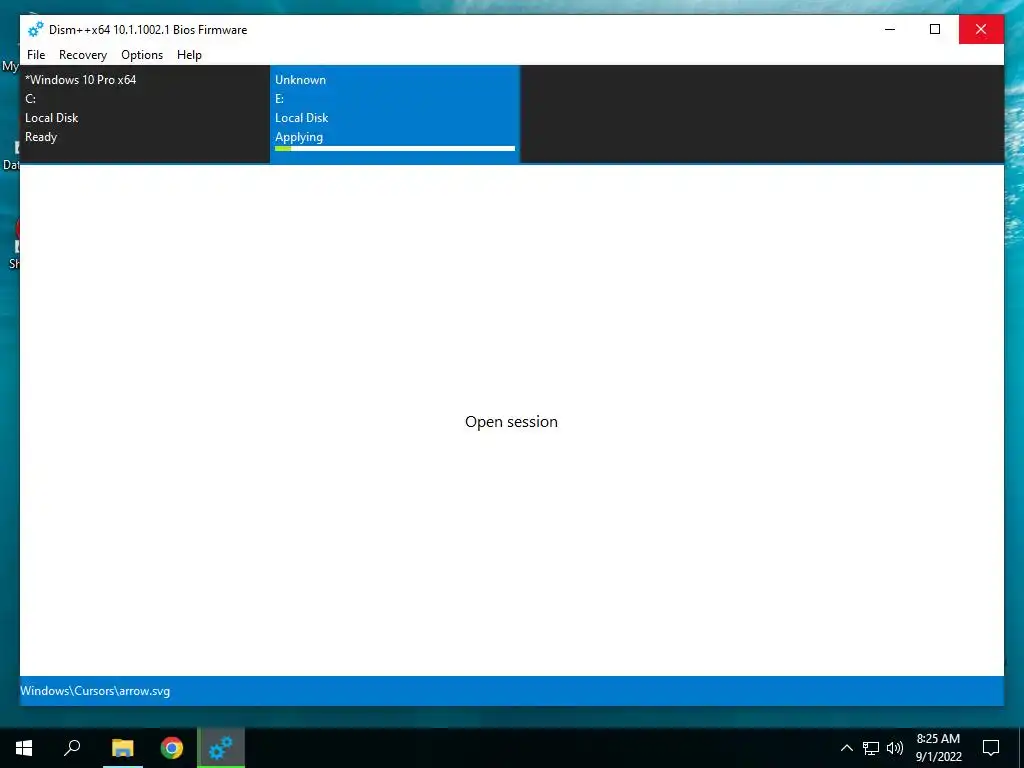Close the Dism++ window
Screen dimensions: 1024x768
981,29
